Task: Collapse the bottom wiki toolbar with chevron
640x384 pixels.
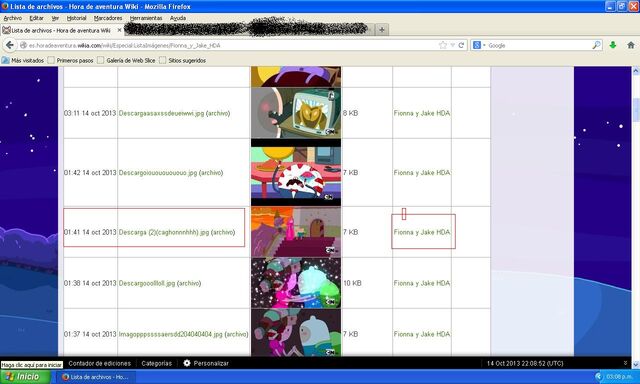Action: (x=625, y=363)
